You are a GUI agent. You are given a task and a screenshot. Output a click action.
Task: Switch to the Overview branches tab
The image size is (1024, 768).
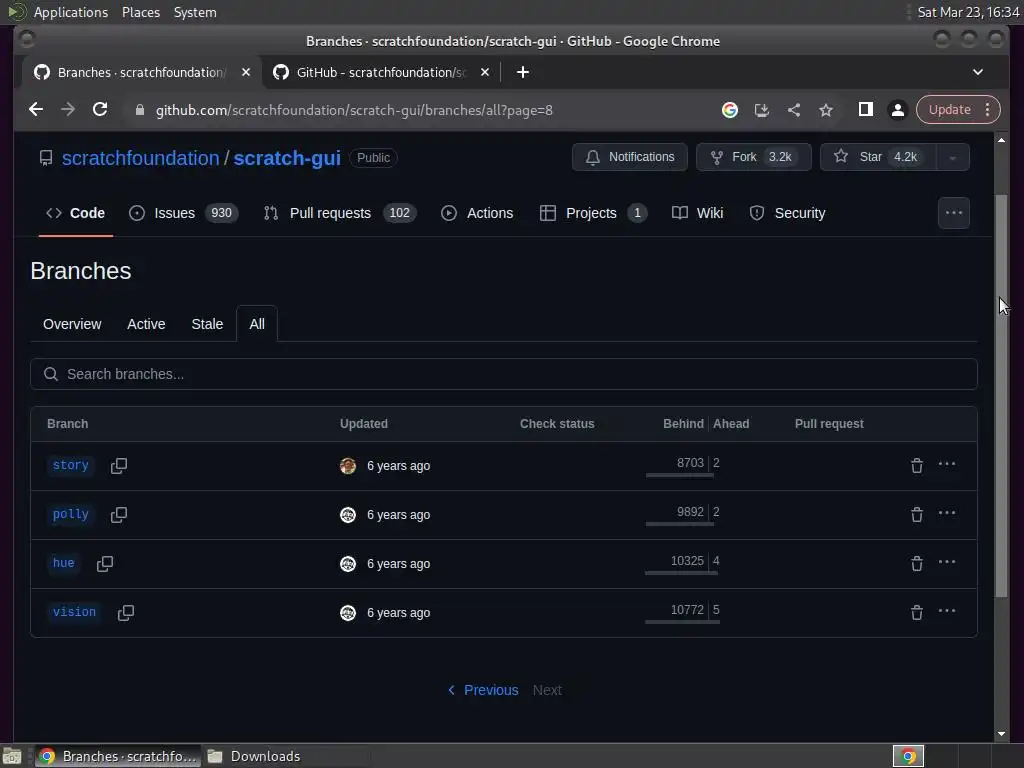(x=72, y=324)
